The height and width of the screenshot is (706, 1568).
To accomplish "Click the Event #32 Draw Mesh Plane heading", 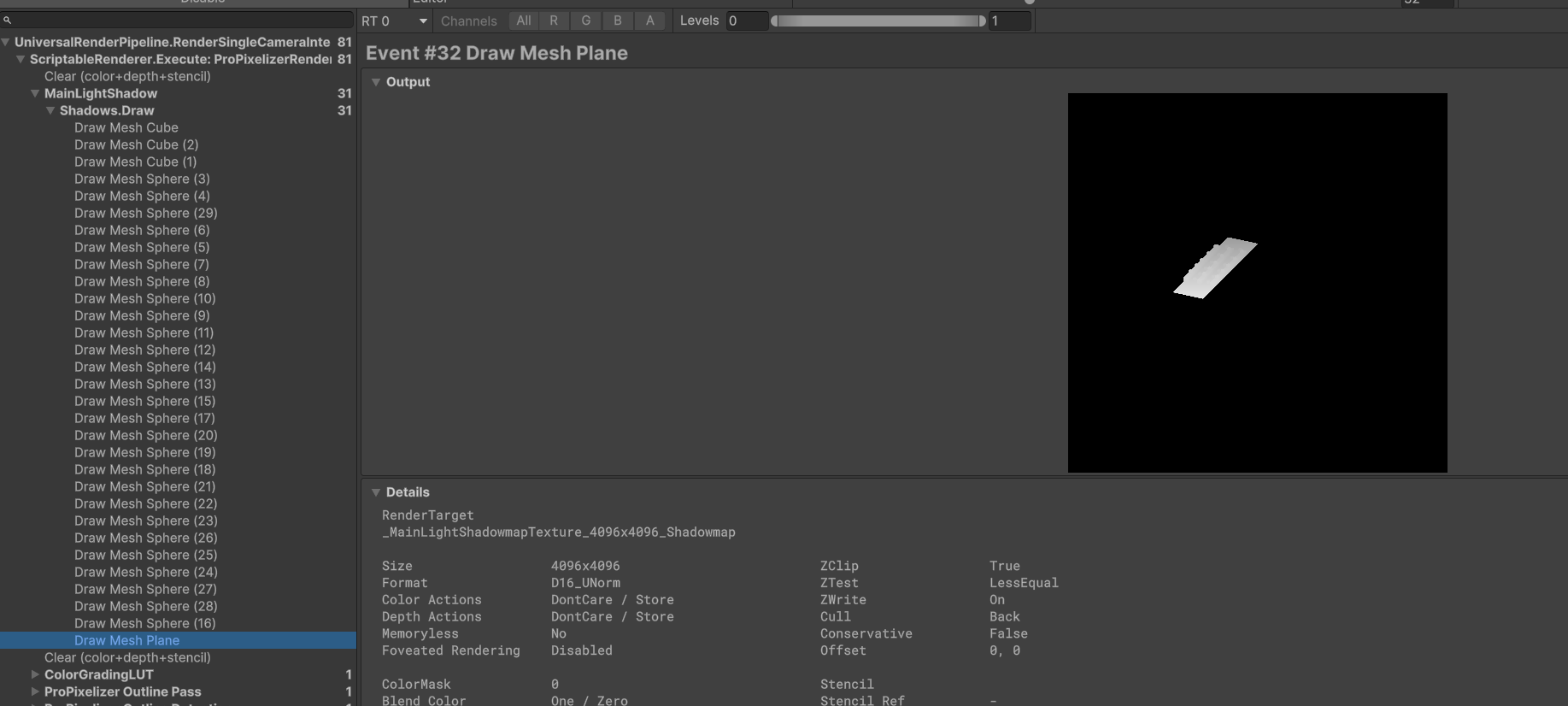I will click(x=496, y=53).
